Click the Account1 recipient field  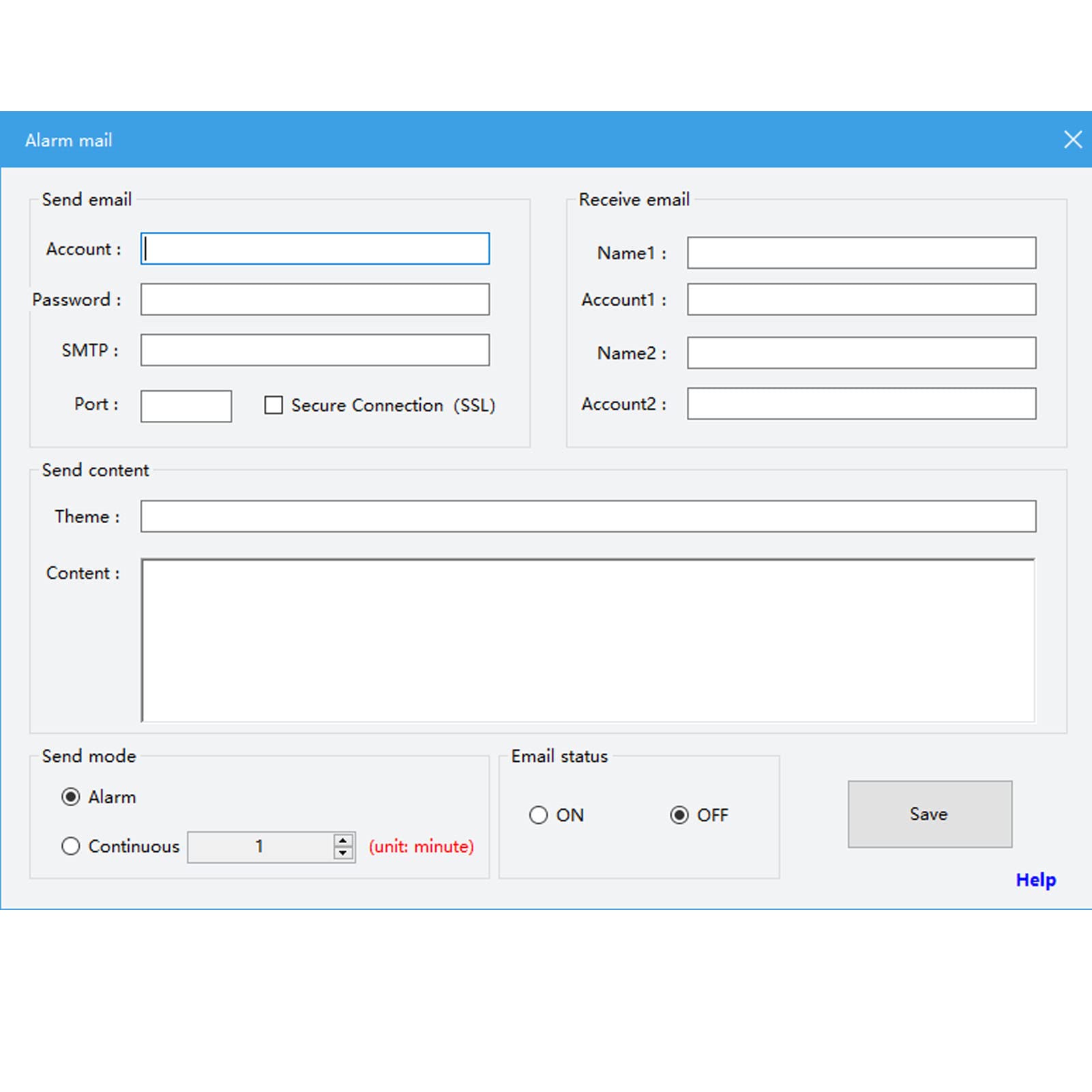[x=861, y=299]
